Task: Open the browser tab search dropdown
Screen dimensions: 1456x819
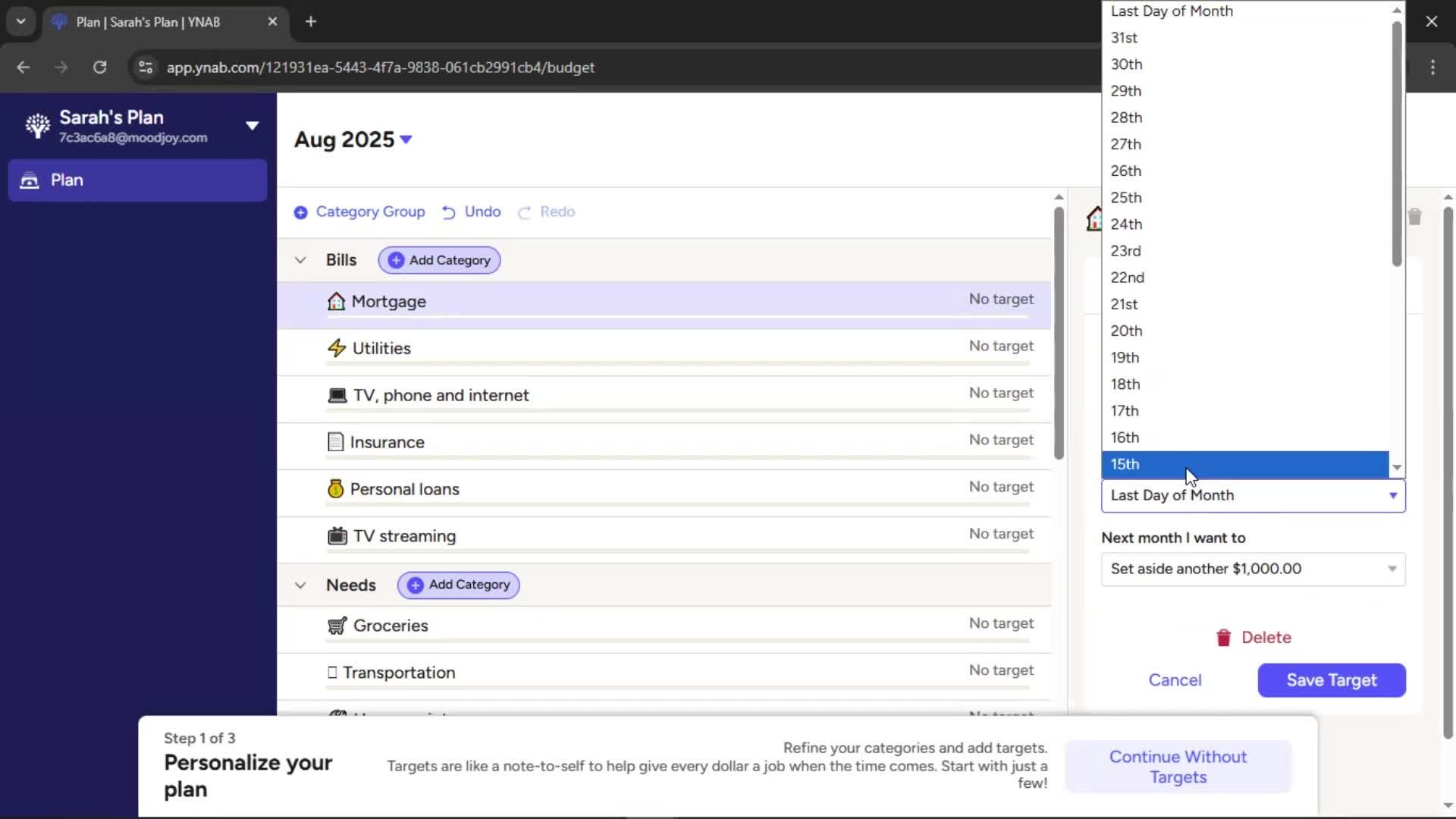Action: [20, 21]
